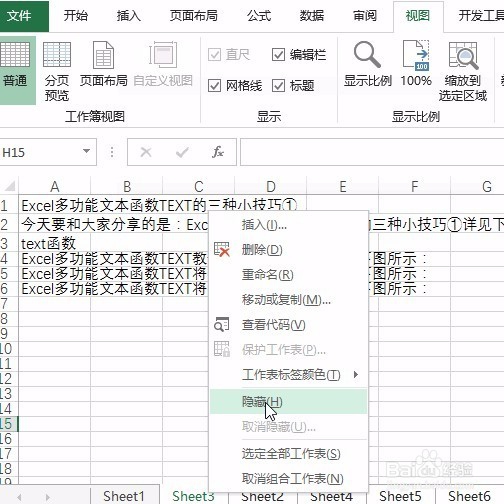Expand the 工作表标签颜色 submenu arrow
Viewport: 504px width, 504px height.
pos(356,375)
